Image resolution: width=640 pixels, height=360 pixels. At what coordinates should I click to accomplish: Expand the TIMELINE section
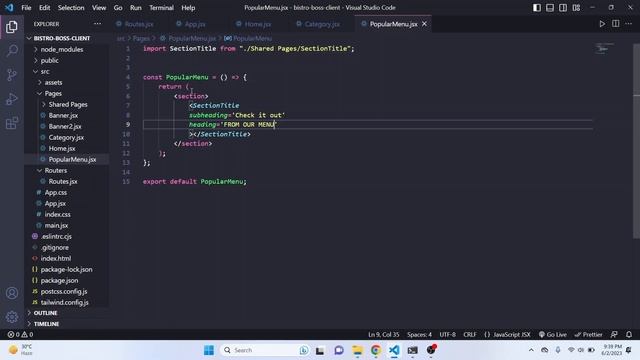coord(46,324)
